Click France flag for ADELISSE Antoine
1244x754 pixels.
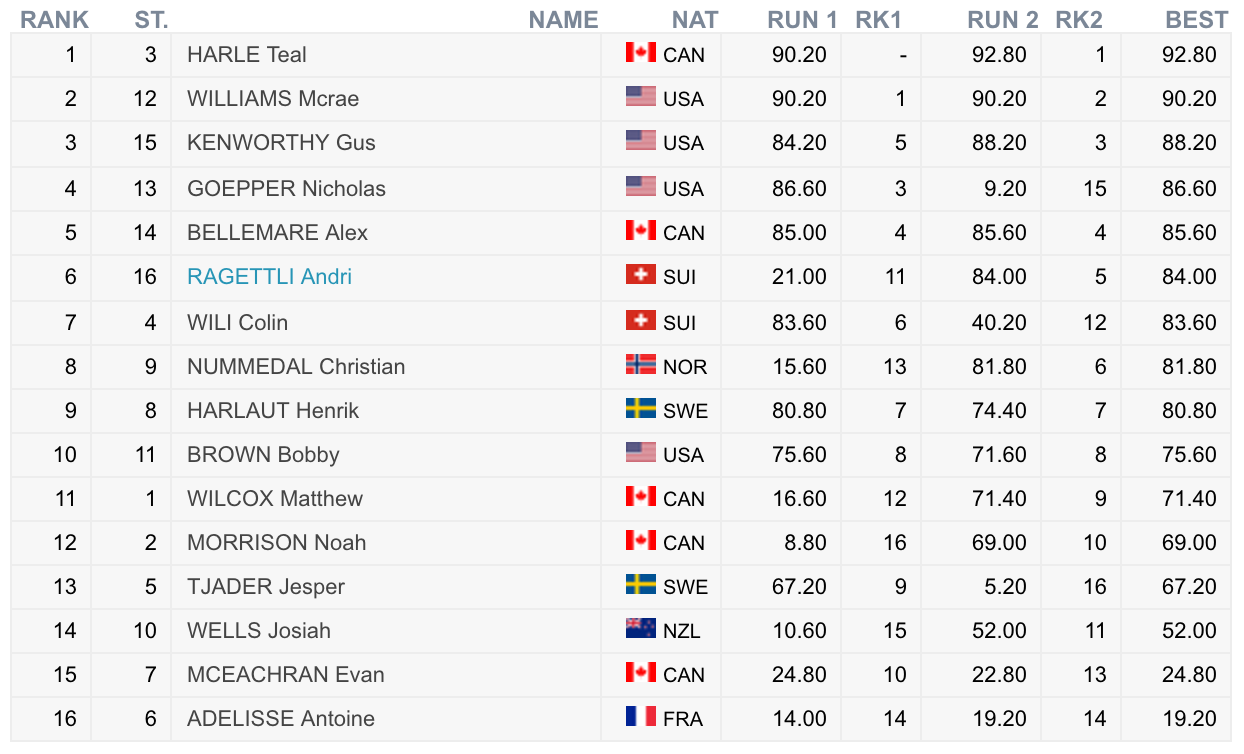641,717
